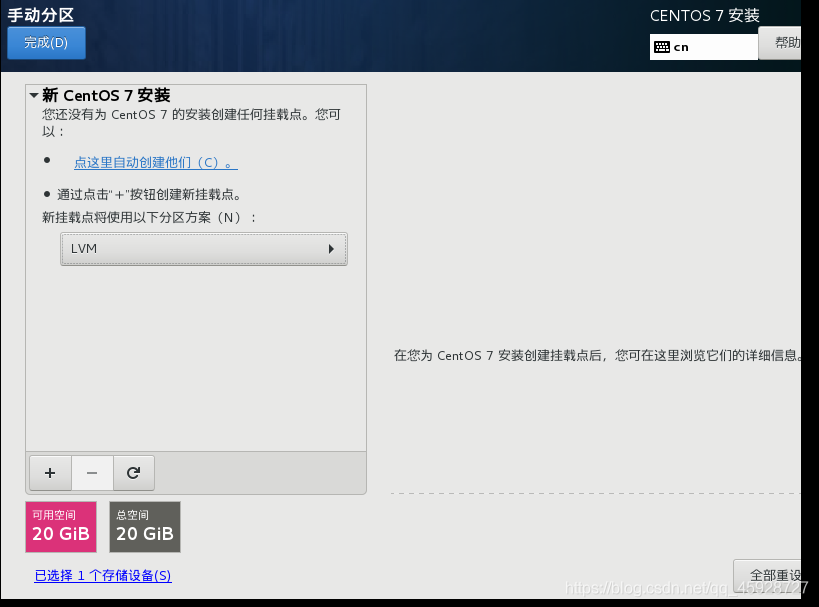Click the cn keyboard layout field
The image size is (819, 607).
[712, 47]
